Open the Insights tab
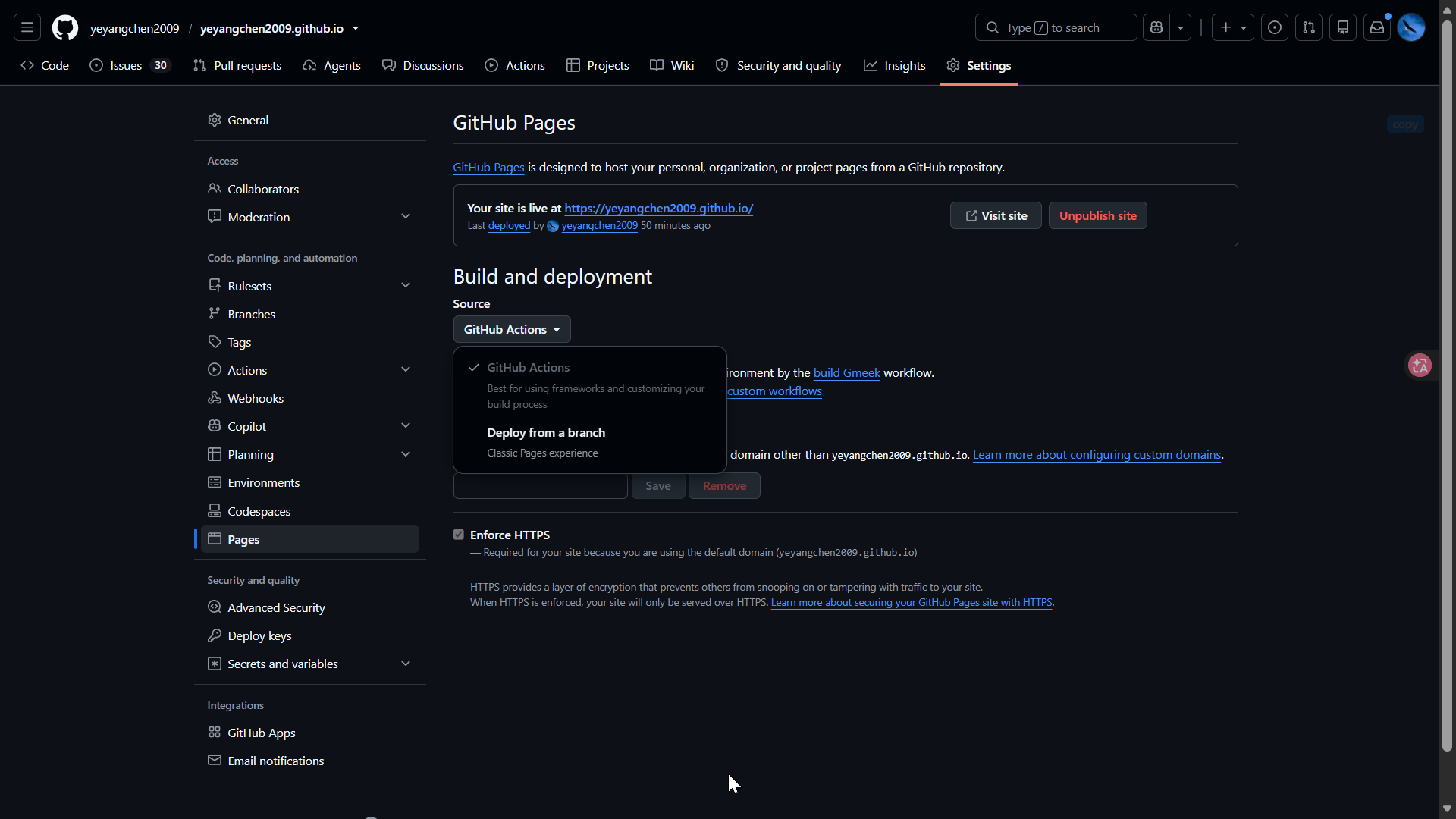Image resolution: width=1456 pixels, height=819 pixels. pyautogui.click(x=895, y=66)
